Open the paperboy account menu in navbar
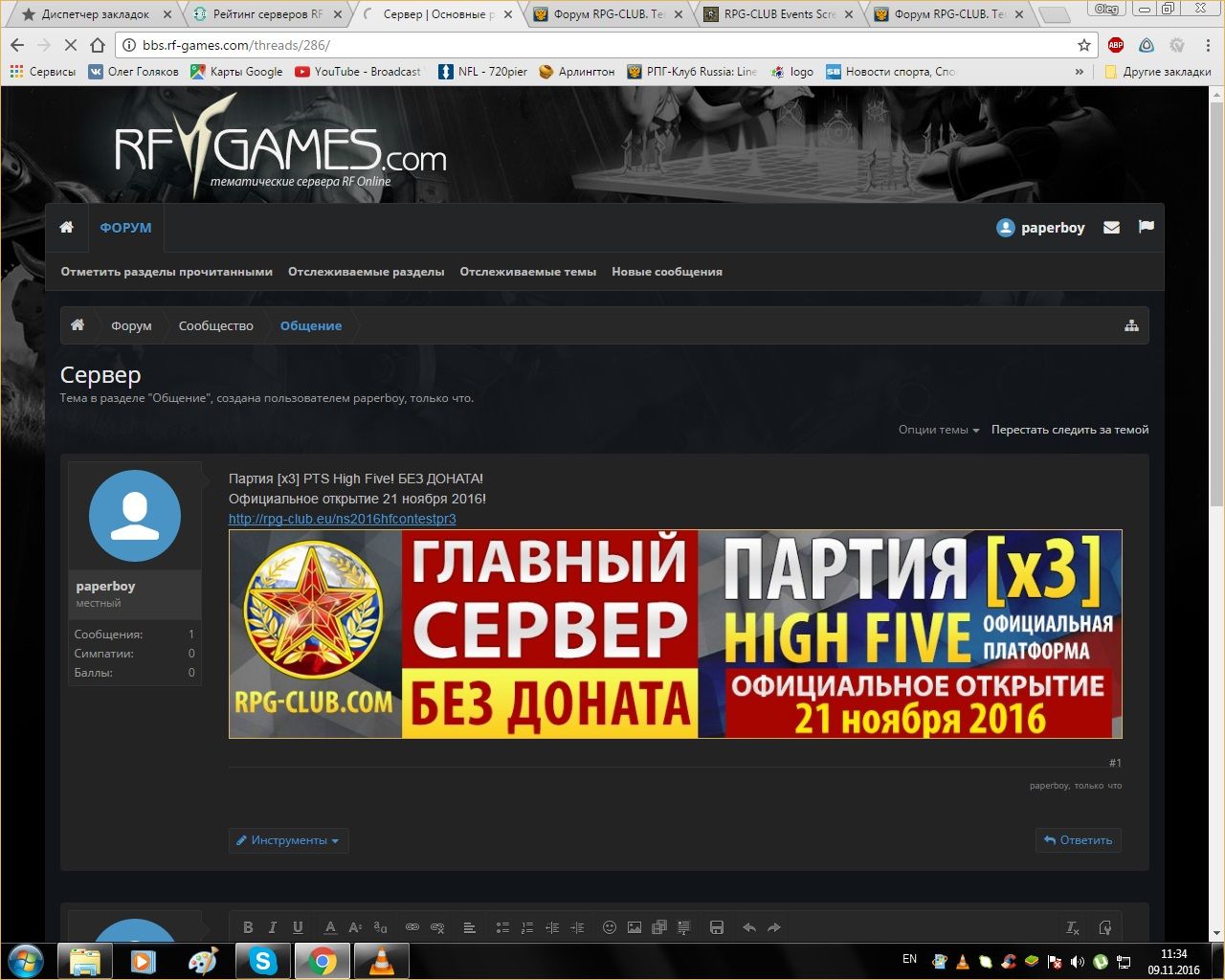The width and height of the screenshot is (1225, 980). pyautogui.click(x=1040, y=228)
